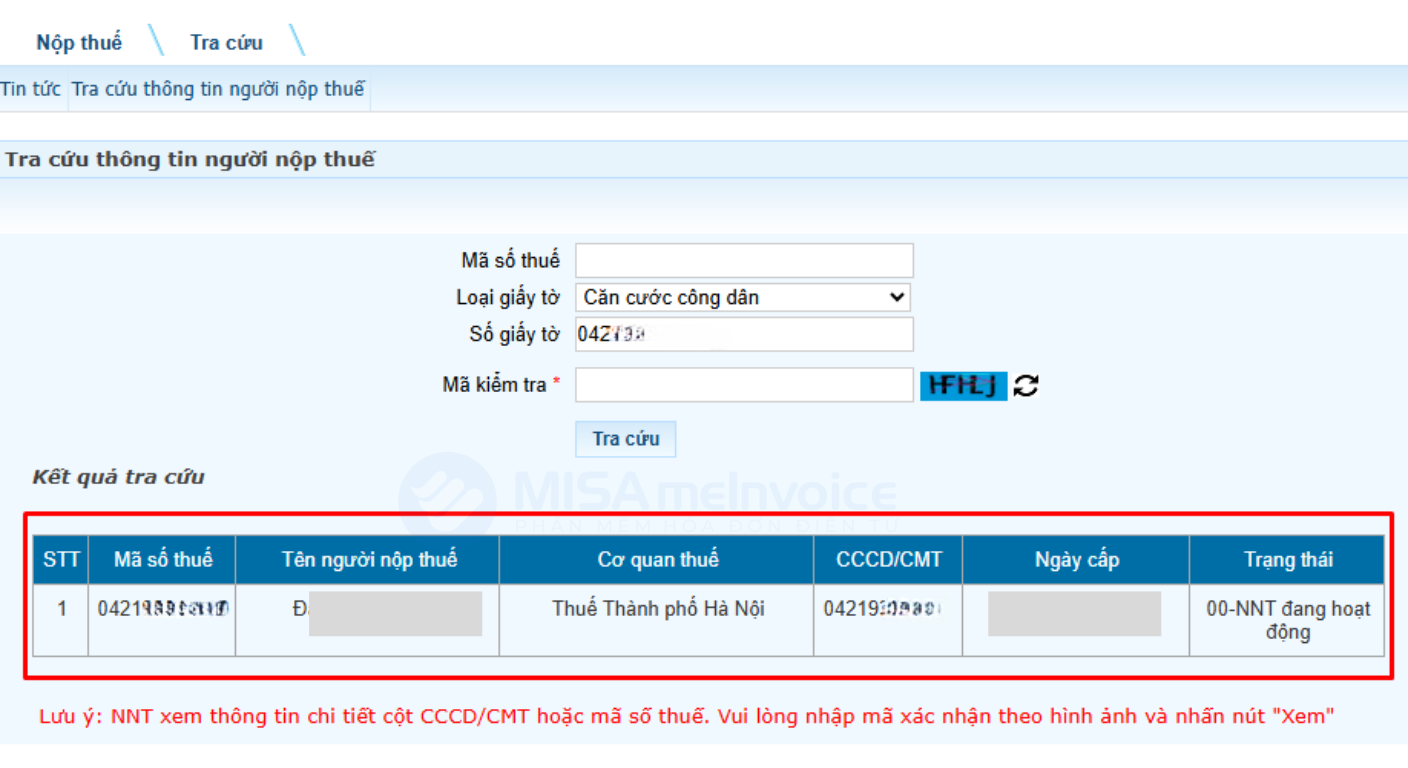Focus the Mã số thuế input field

click(x=743, y=260)
